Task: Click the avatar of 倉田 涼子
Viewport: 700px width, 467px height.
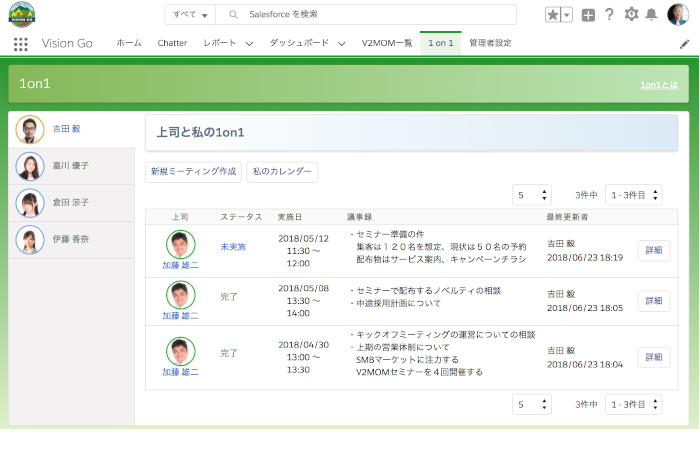Action: click(x=30, y=203)
